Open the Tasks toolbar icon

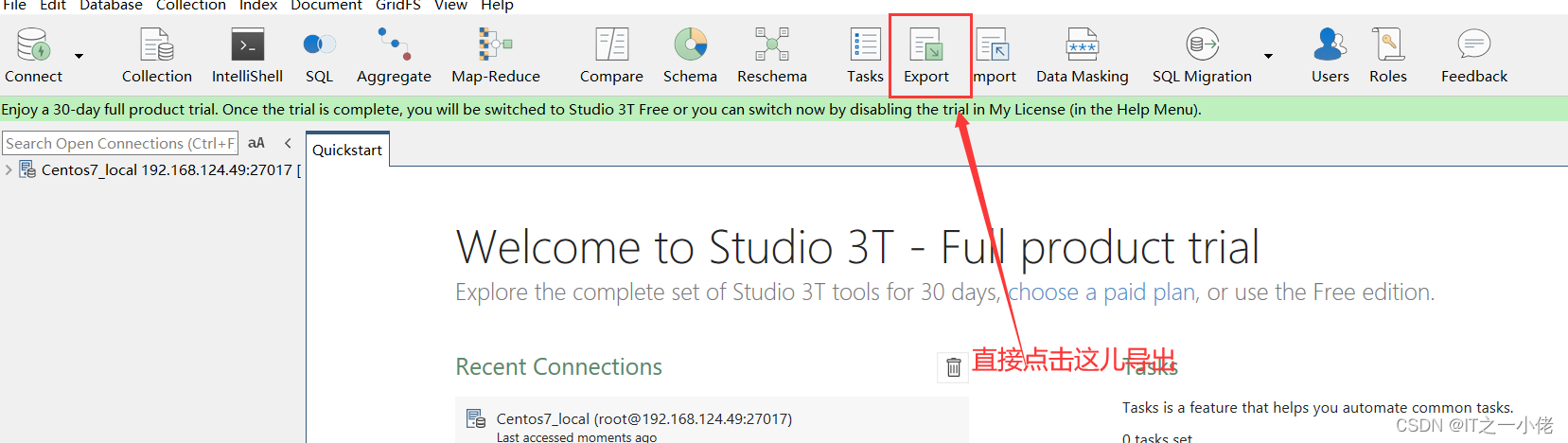(x=865, y=55)
